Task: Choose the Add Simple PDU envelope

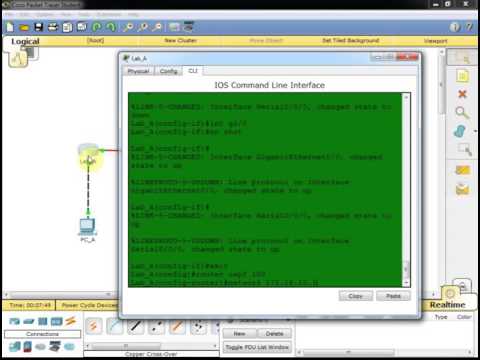Action: click(463, 170)
